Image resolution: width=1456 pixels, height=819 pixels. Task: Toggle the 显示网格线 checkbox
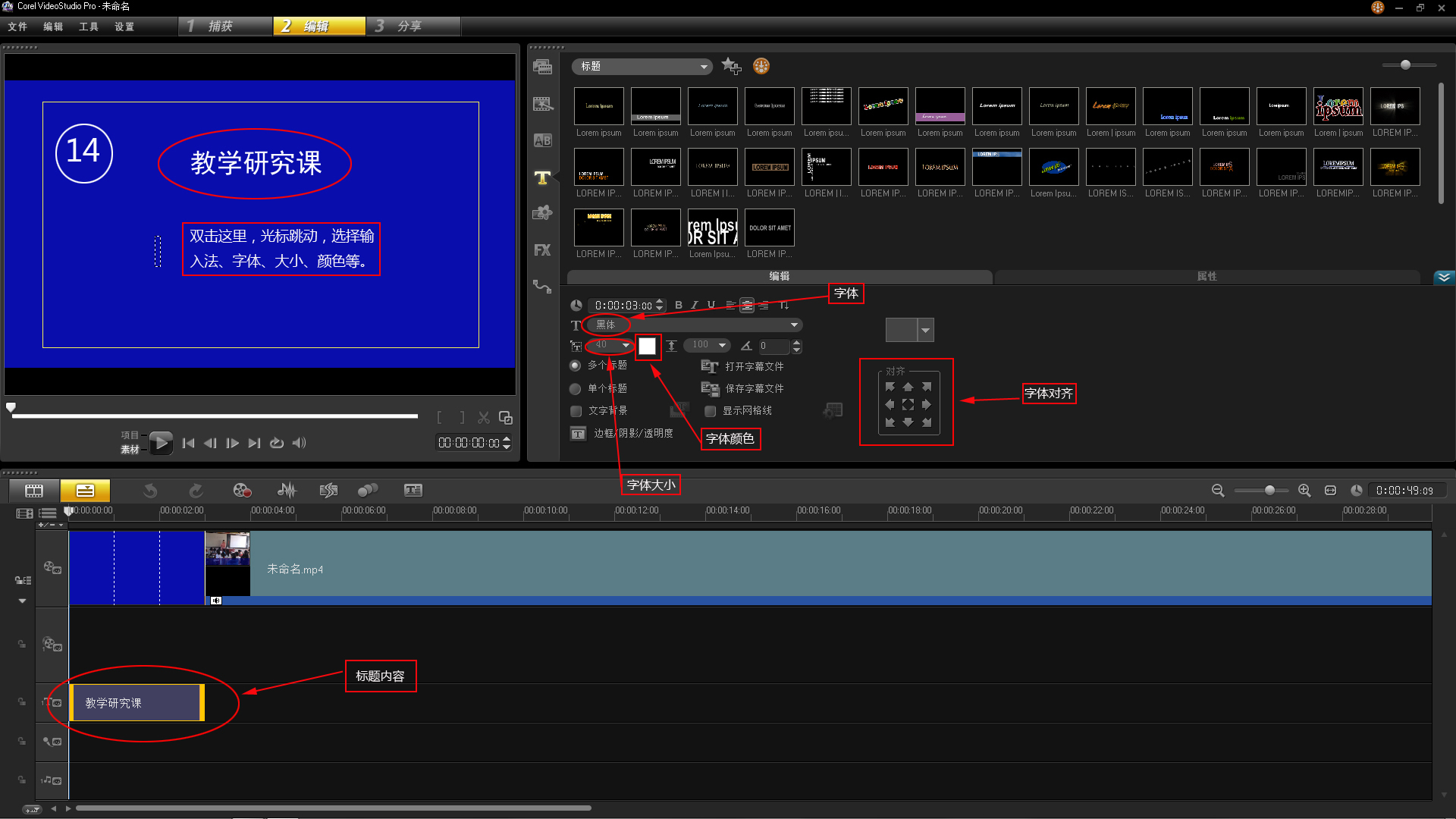(711, 411)
